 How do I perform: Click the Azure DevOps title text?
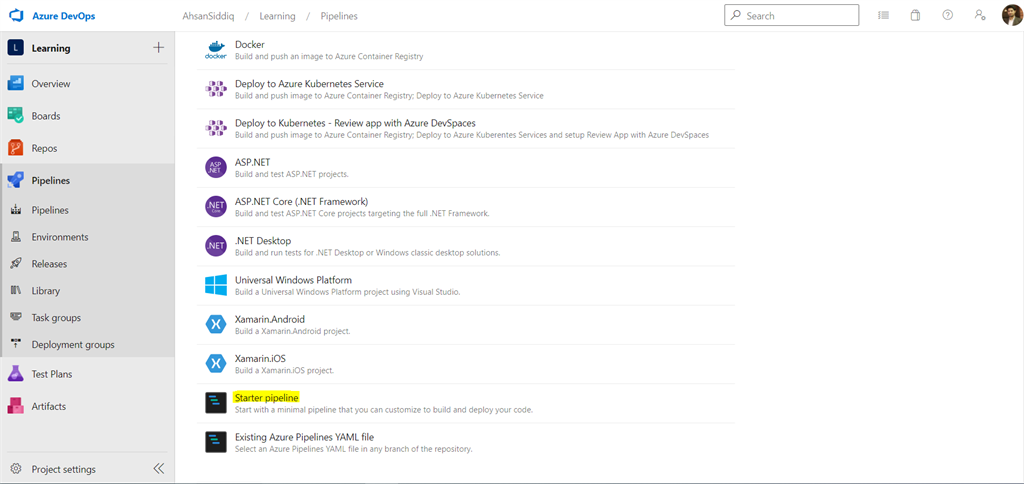click(63, 16)
